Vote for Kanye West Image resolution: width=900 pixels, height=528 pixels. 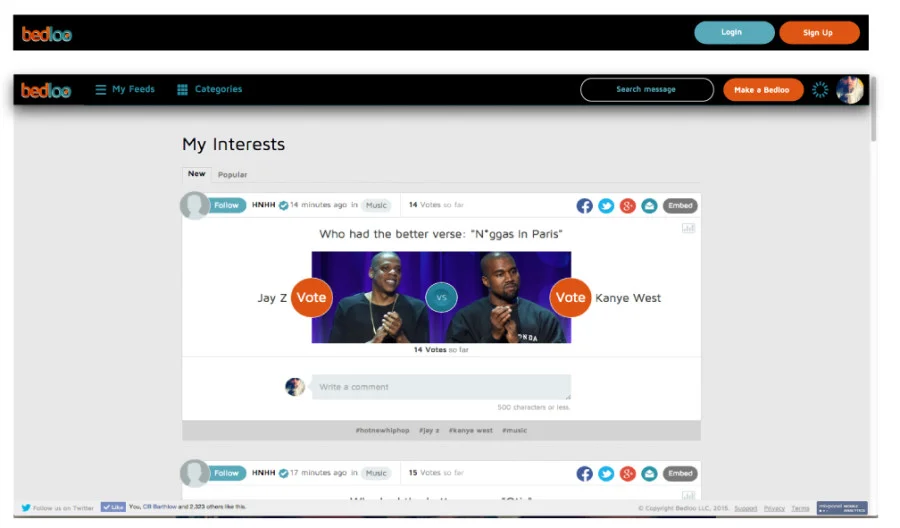pos(570,297)
